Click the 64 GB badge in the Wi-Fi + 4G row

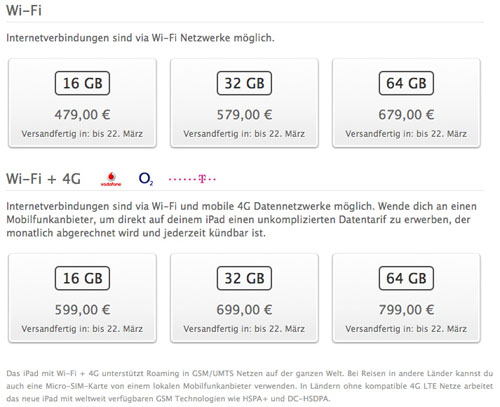click(406, 278)
